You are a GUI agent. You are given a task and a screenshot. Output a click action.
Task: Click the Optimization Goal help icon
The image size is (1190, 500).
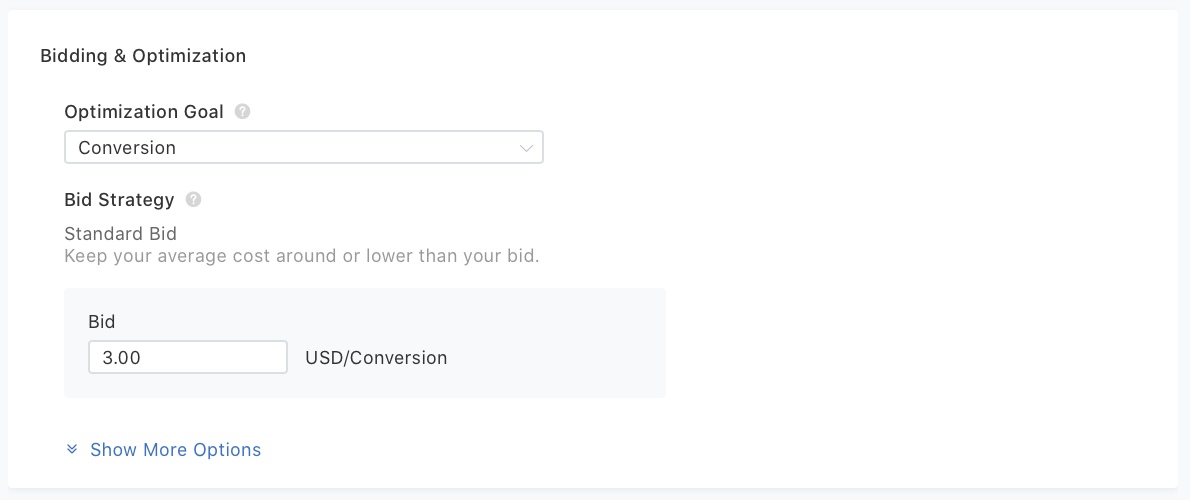click(242, 112)
